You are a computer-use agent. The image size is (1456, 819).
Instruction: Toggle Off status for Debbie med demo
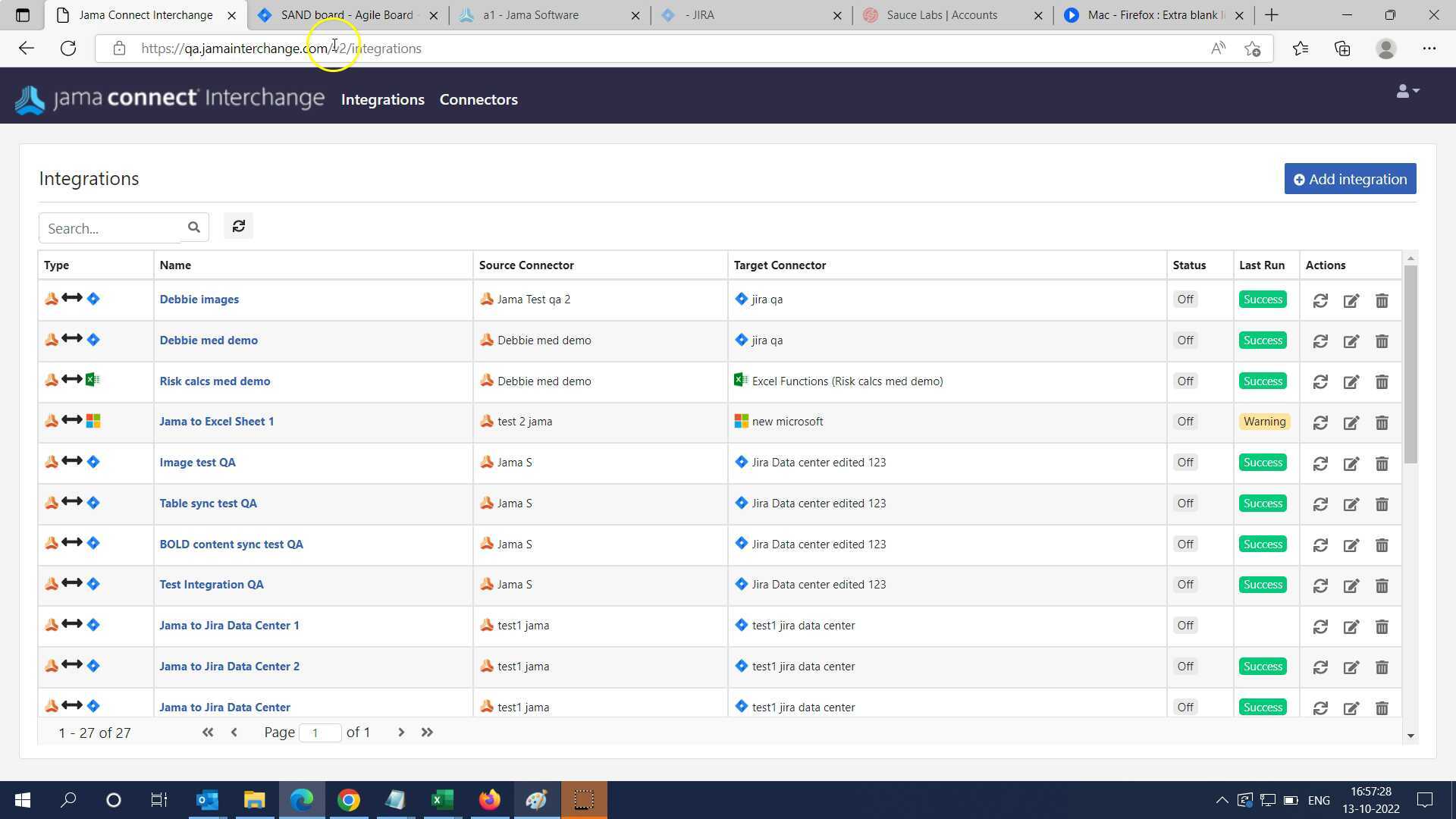tap(1185, 340)
